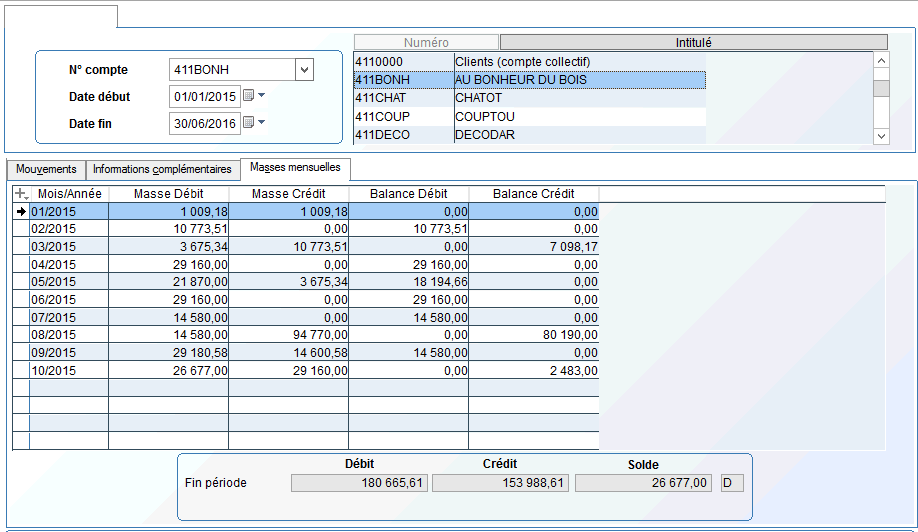Click the row arrow indicator beside 01/2015

[x=20, y=211]
